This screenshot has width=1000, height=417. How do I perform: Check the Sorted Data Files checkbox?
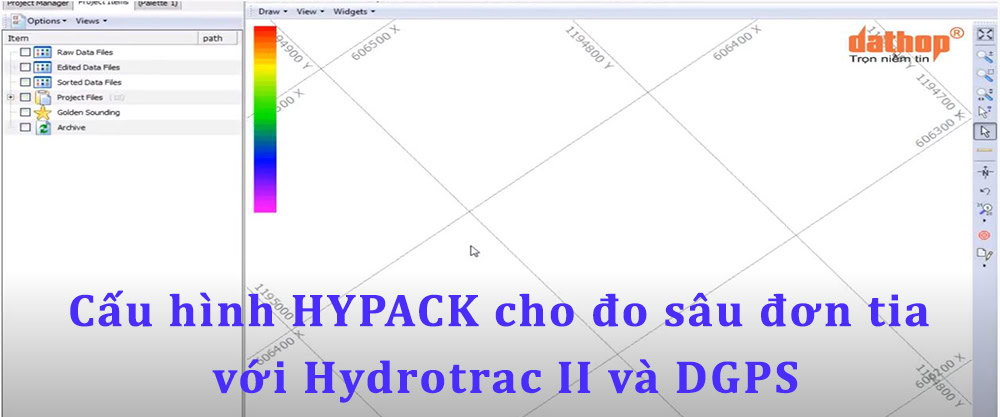[x=25, y=82]
